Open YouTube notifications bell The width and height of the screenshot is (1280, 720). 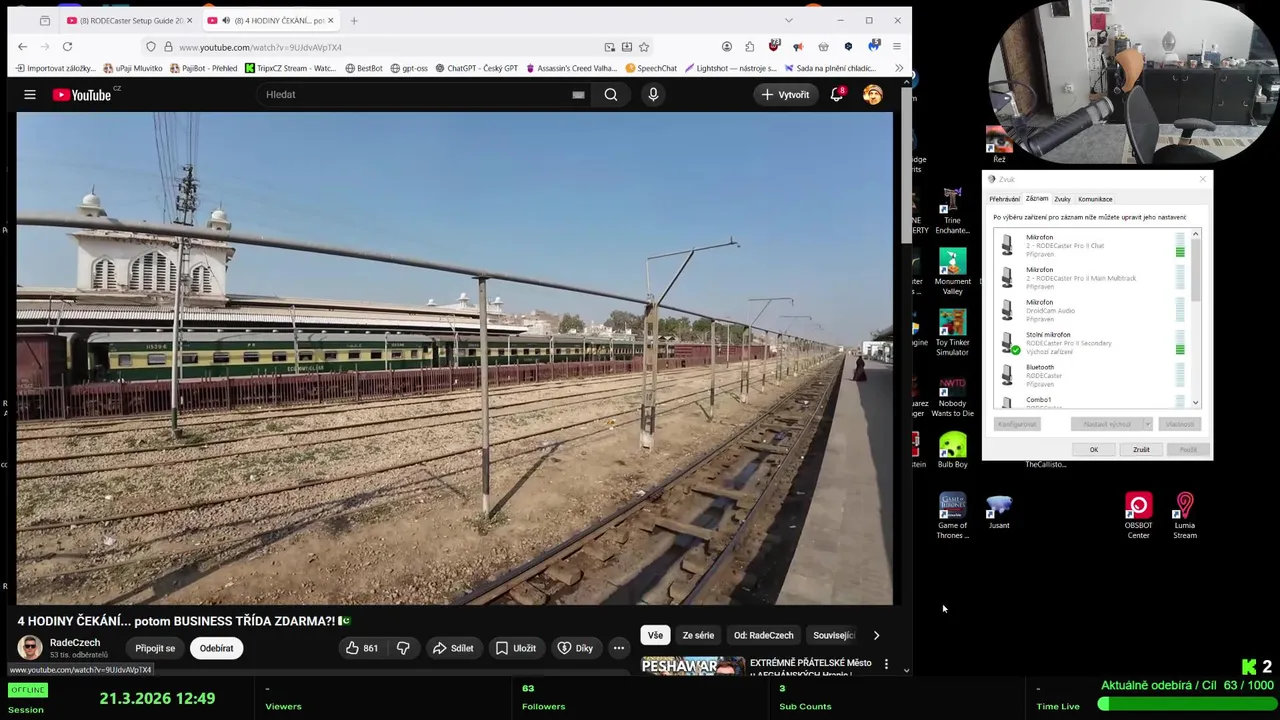pyautogui.click(x=837, y=94)
